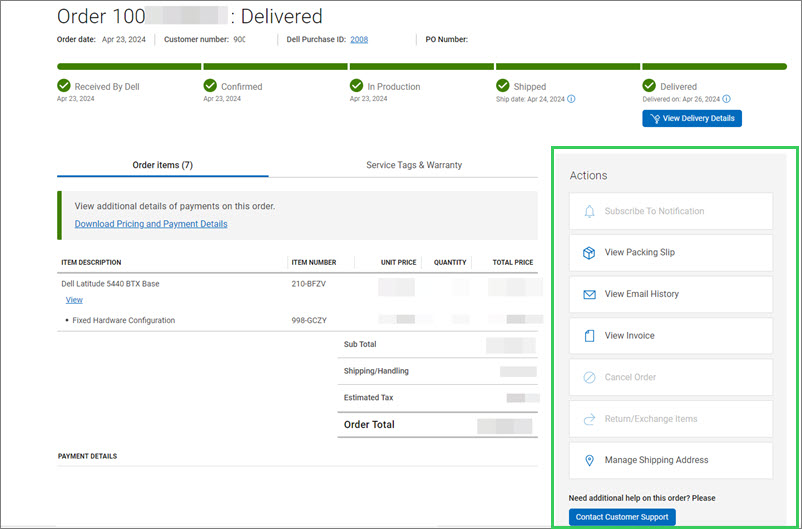The width and height of the screenshot is (802, 529).
Task: Open Download Pricing and Payment Details link
Action: [x=151, y=224]
